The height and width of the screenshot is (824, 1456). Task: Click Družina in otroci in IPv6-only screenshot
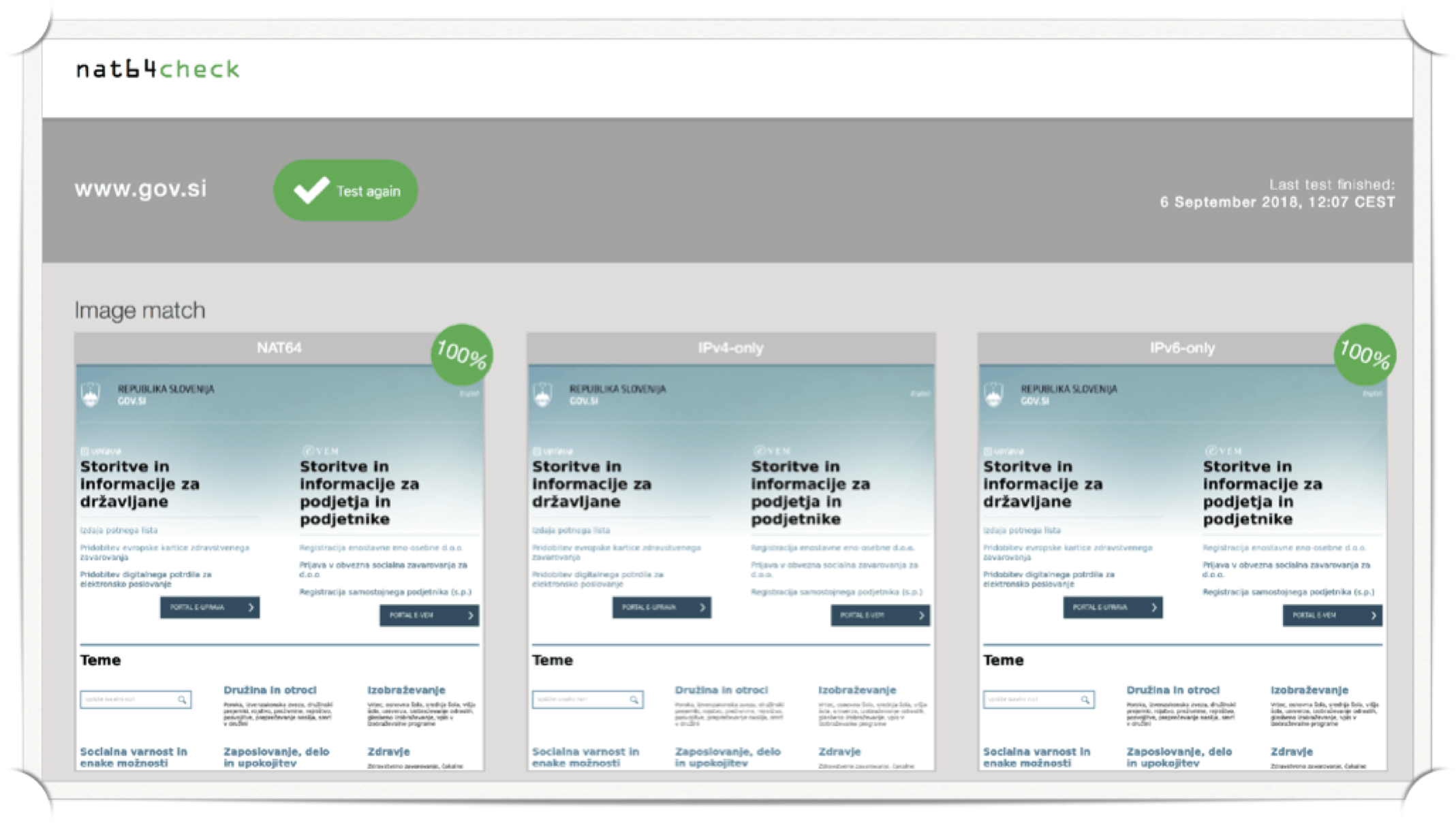(1173, 690)
